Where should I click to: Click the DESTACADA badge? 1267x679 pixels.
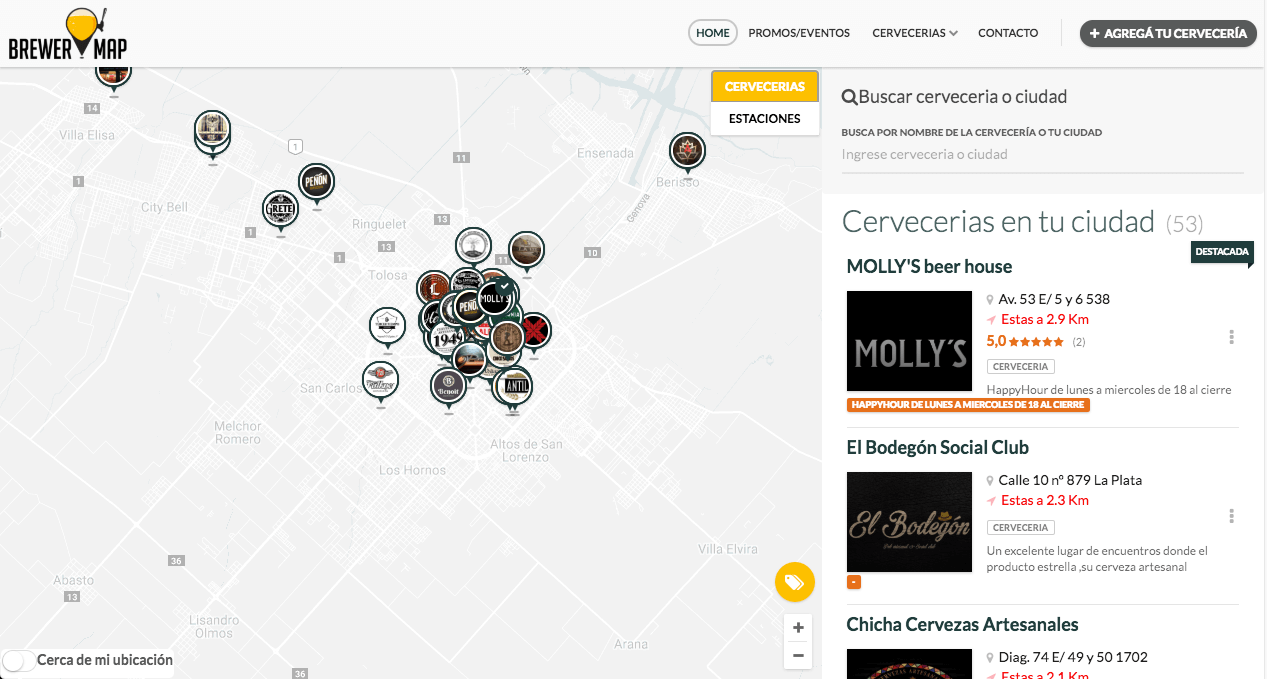click(x=1222, y=252)
